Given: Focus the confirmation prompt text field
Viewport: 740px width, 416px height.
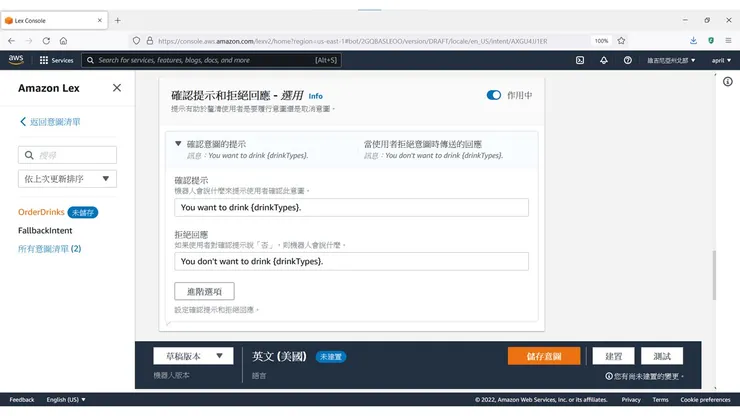Looking at the screenshot, I should [x=352, y=207].
